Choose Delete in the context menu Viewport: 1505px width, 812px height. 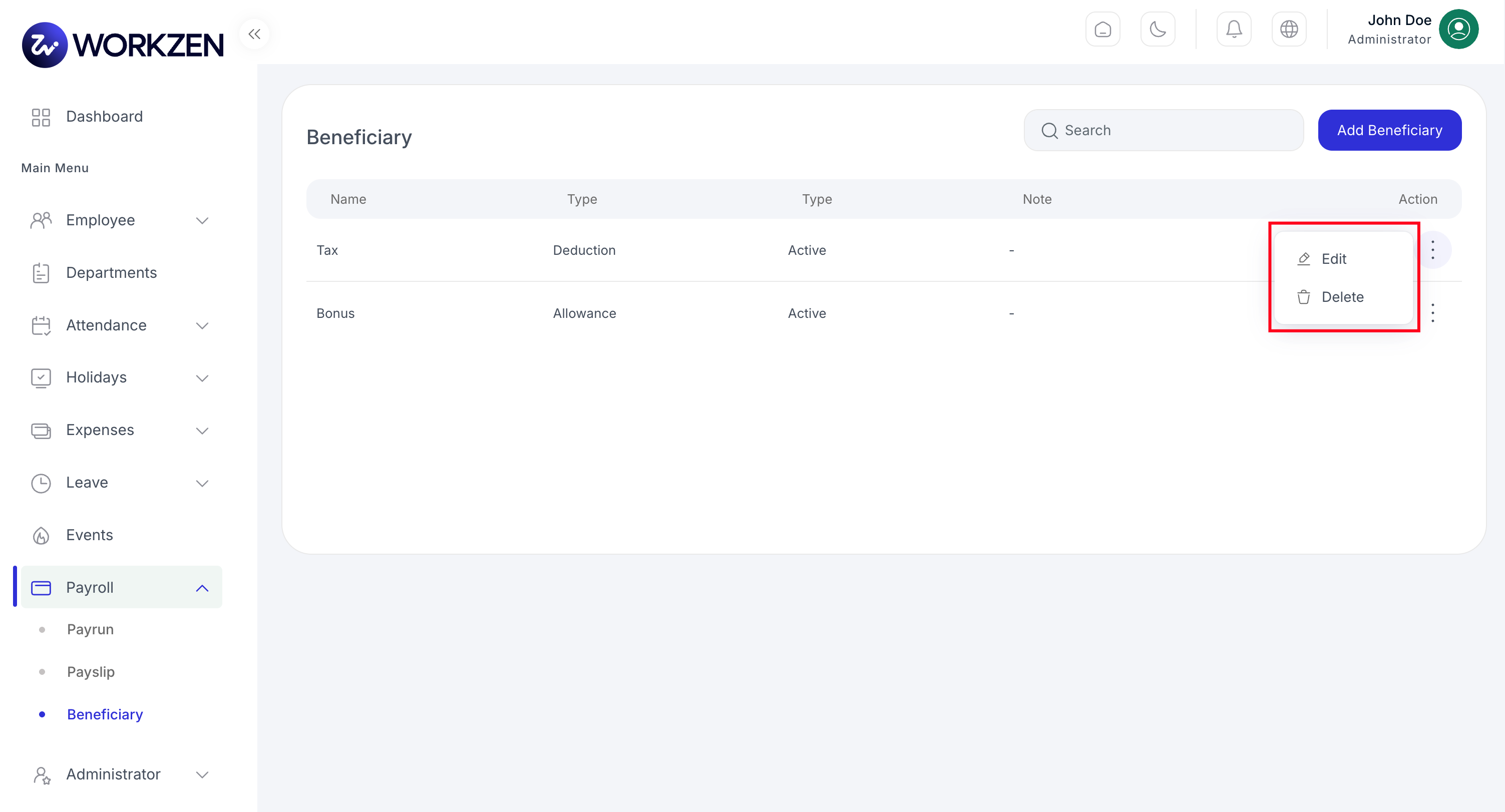pyautogui.click(x=1343, y=297)
